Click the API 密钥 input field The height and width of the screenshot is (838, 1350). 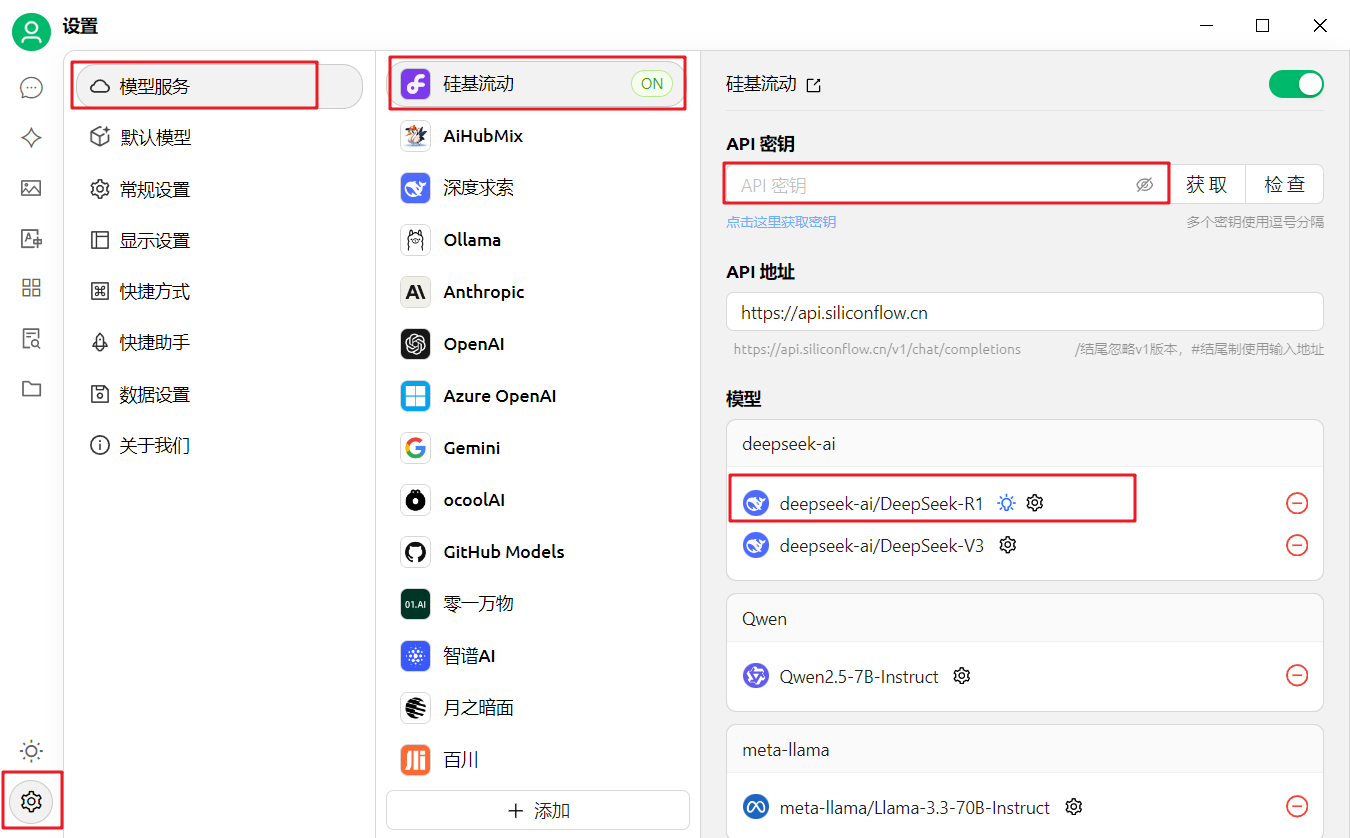coord(947,185)
